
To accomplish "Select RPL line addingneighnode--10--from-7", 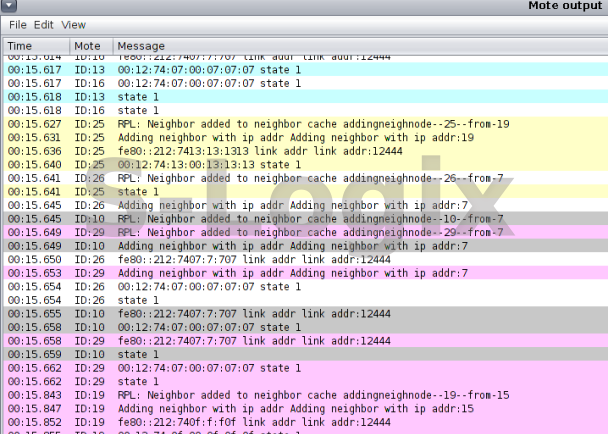I will click(x=306, y=219).
